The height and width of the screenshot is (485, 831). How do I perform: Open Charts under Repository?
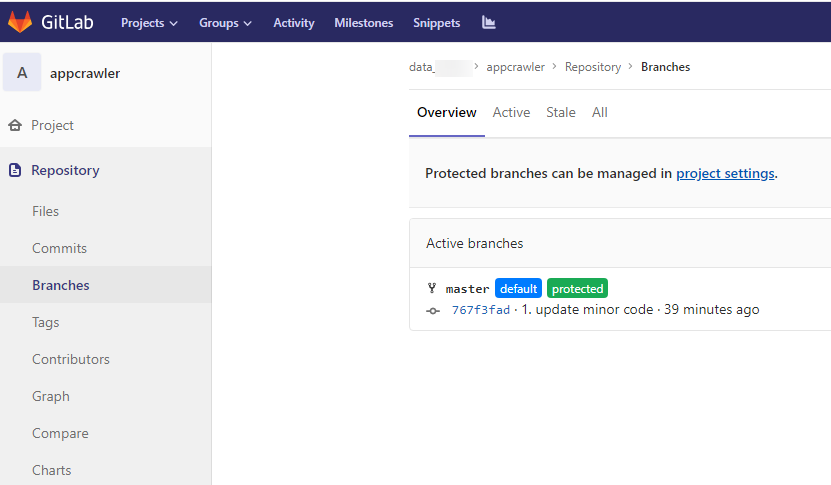(51, 470)
